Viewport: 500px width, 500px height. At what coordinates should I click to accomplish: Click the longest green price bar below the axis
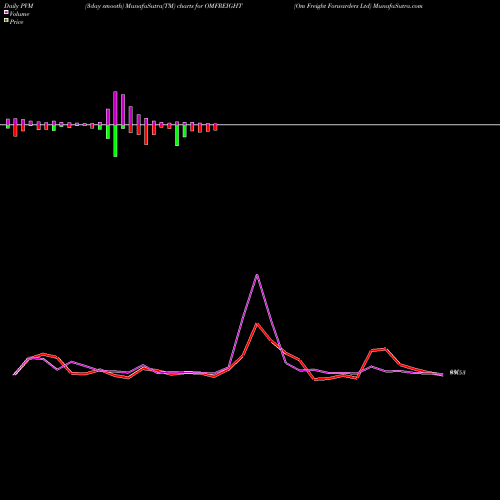pyautogui.click(x=115, y=141)
